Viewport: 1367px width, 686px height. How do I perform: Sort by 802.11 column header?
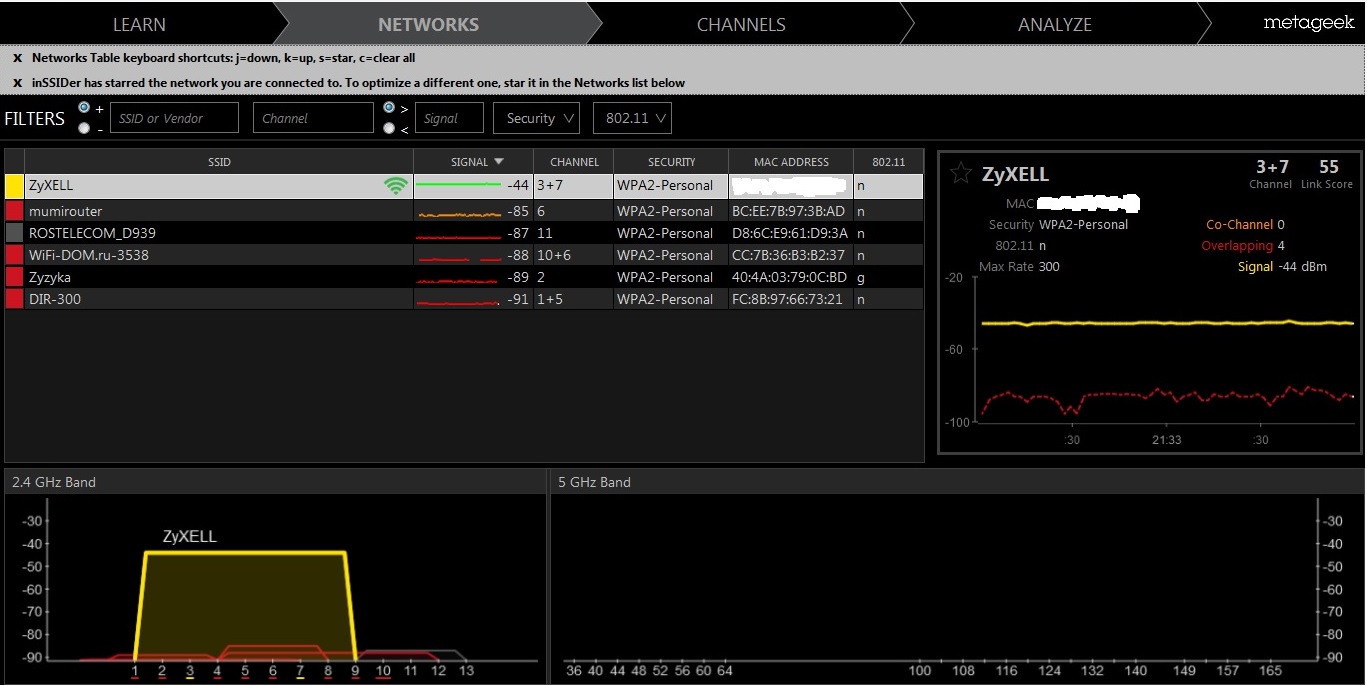point(888,161)
